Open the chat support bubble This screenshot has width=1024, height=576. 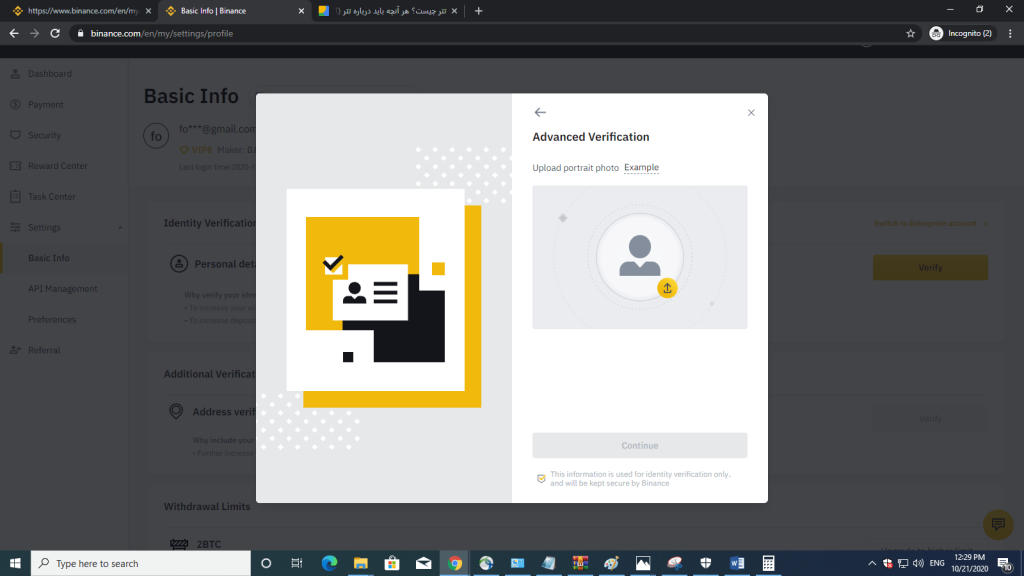tap(998, 524)
